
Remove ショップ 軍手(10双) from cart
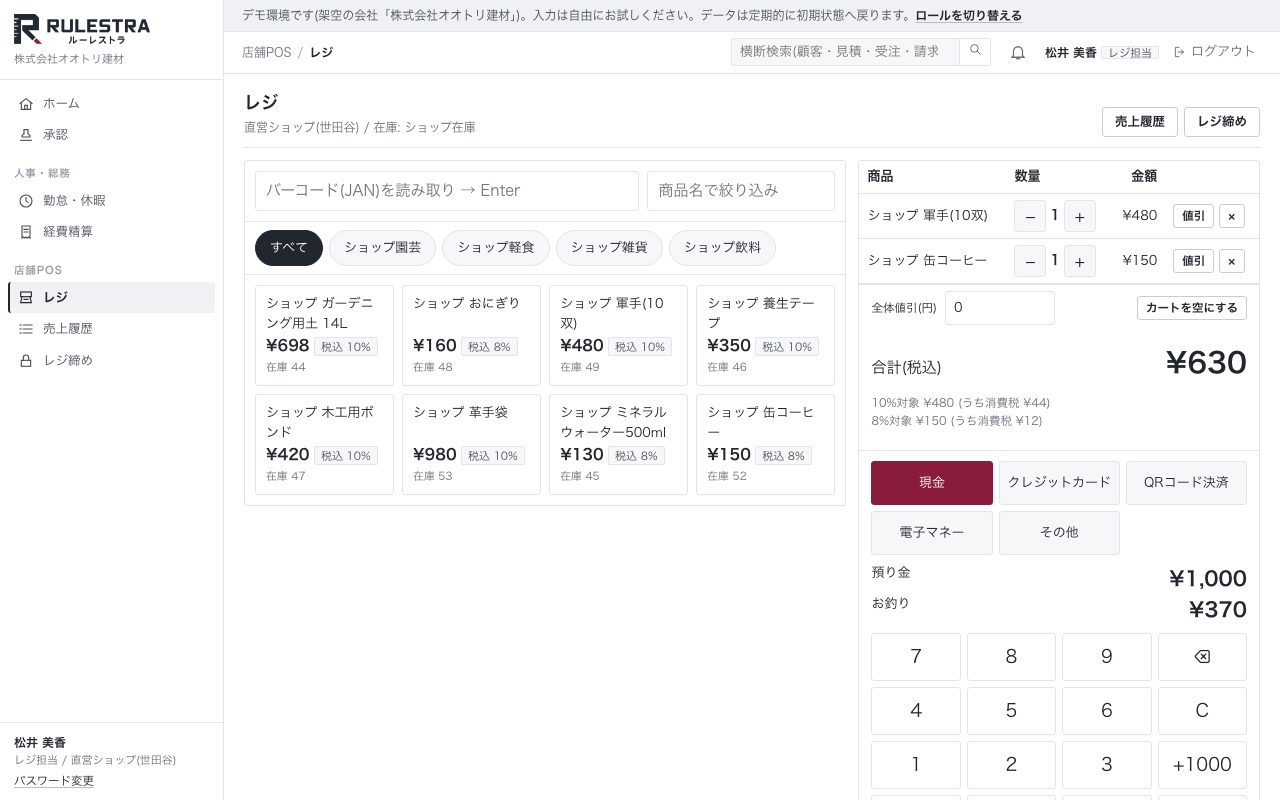(1232, 216)
